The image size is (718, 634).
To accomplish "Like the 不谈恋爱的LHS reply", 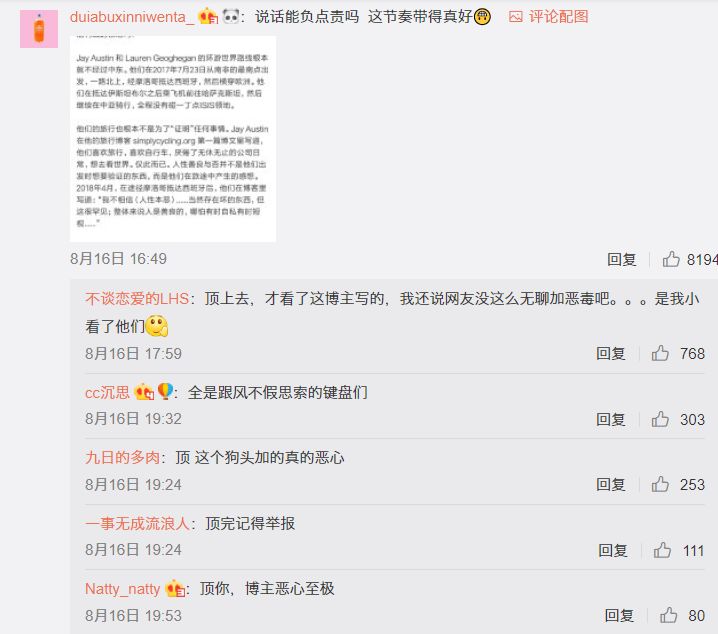I will (660, 353).
